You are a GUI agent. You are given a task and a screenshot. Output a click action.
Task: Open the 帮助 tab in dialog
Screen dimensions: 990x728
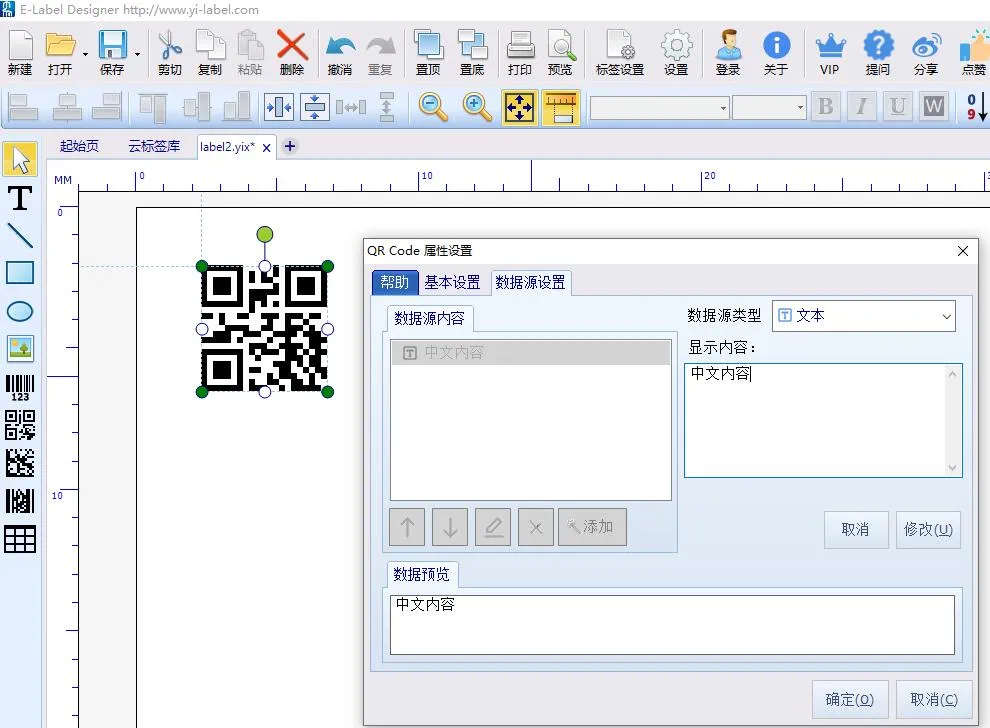pos(395,282)
